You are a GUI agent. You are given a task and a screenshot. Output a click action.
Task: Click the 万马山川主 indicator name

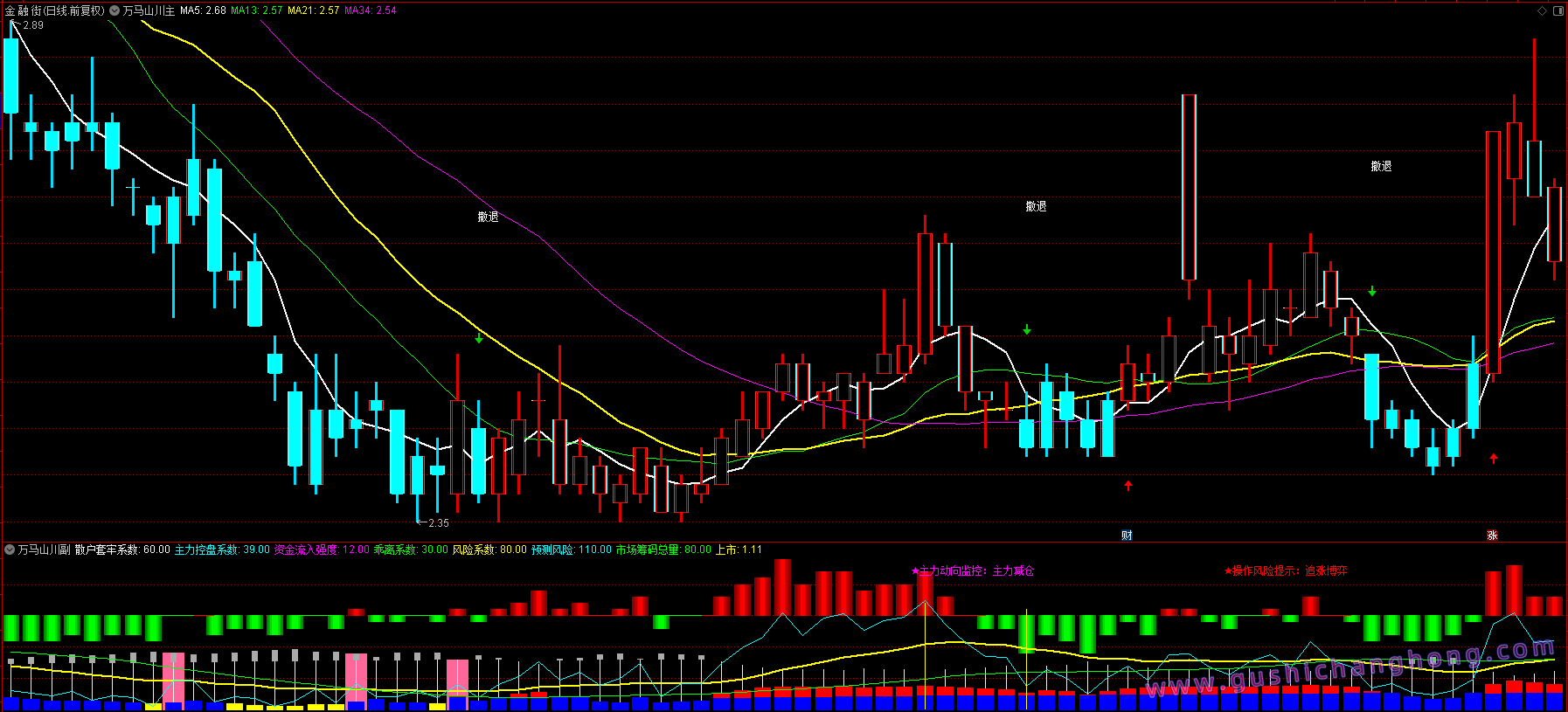[x=149, y=10]
